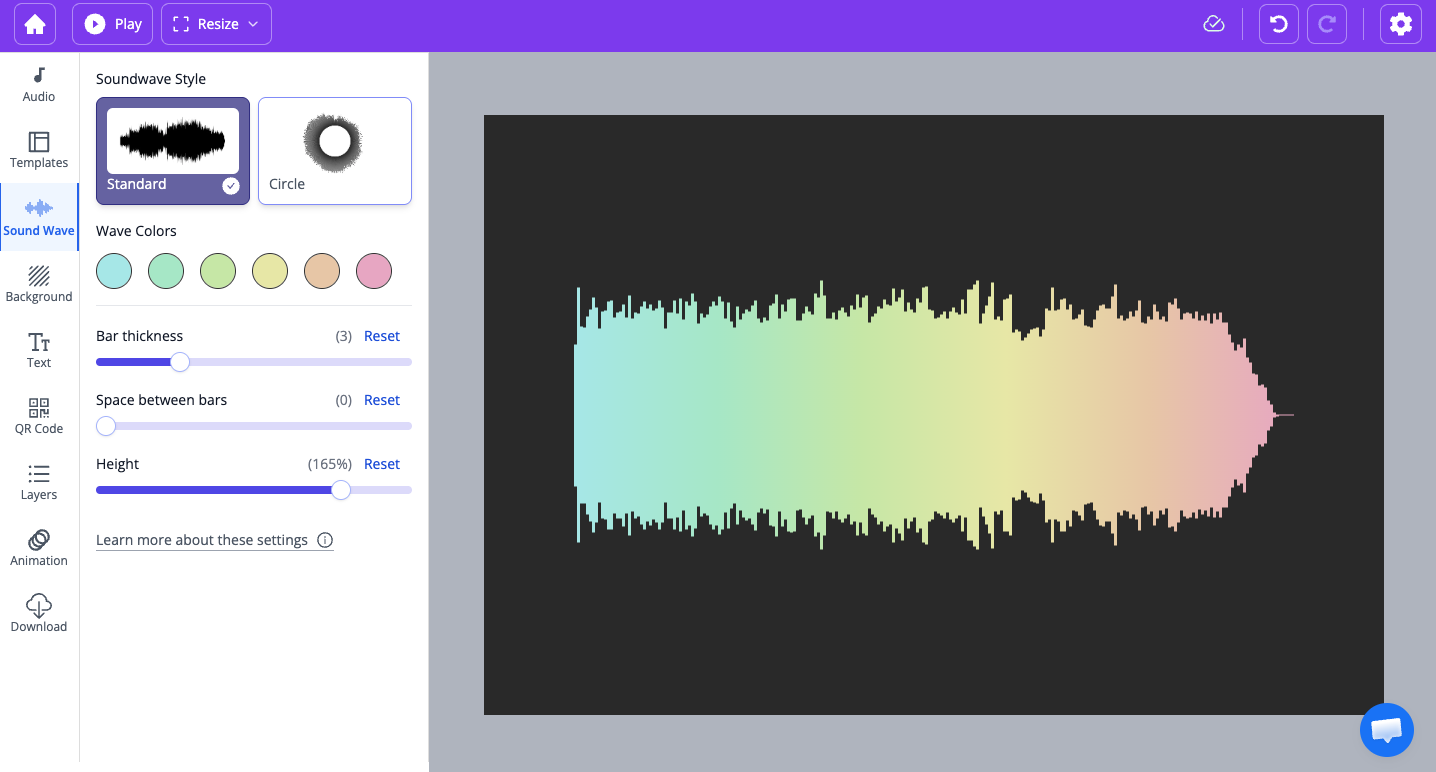The height and width of the screenshot is (772, 1436).
Task: Open the chat support bubble
Action: coord(1387,730)
